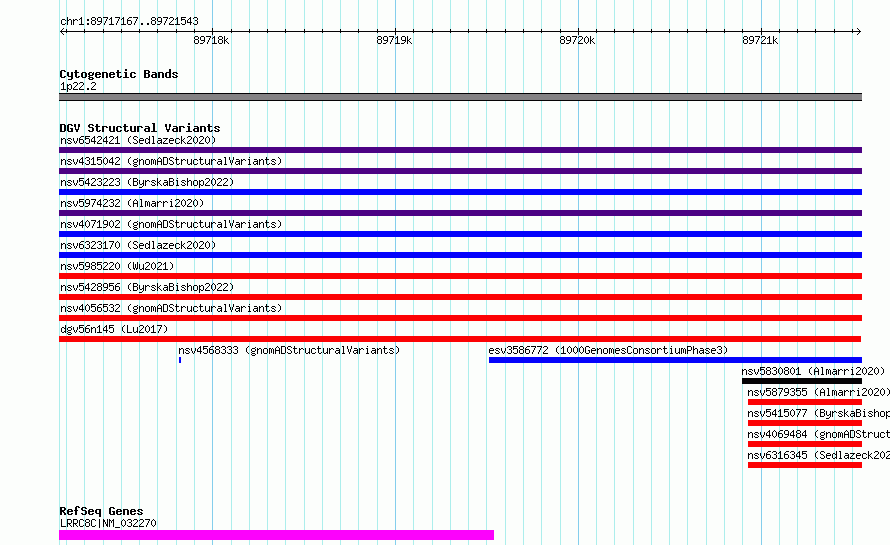Viewport: 890px width, 545px height.
Task: Click the nsv5415077 ByrskaBishop label
Action: point(818,413)
